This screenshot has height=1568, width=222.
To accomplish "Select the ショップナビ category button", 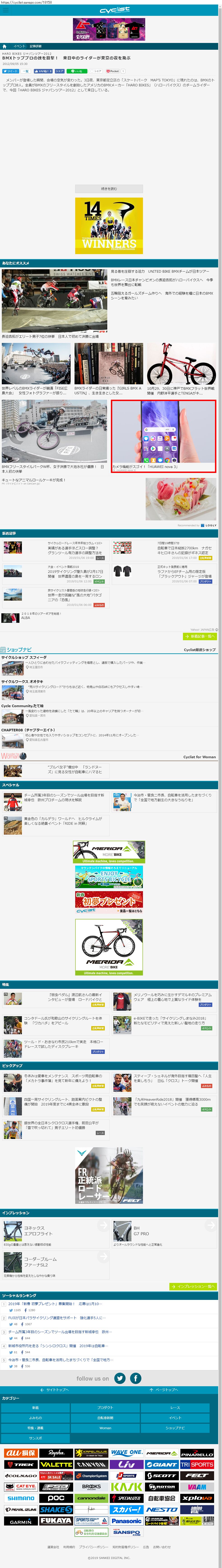I will 175,1428.
